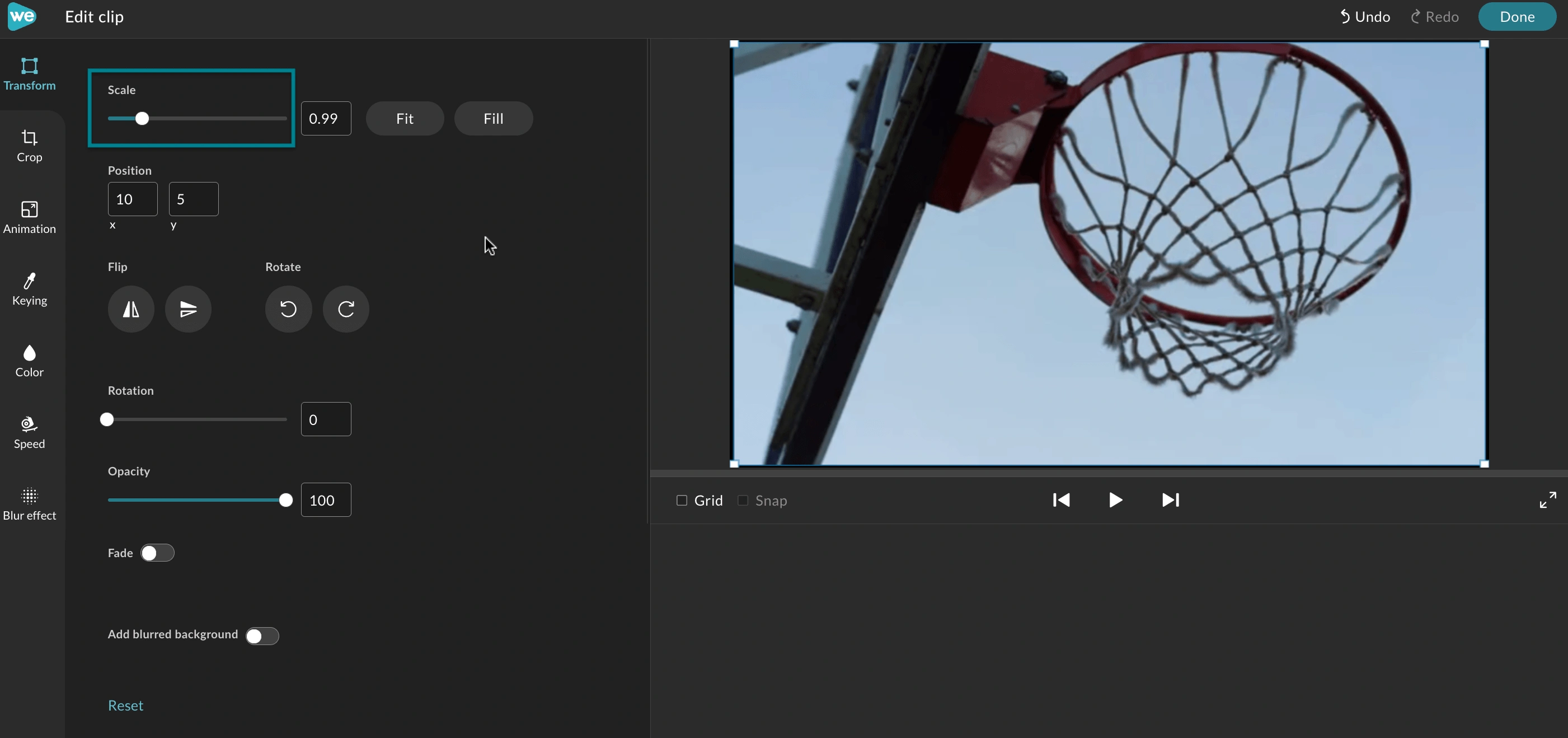The height and width of the screenshot is (738, 1568).
Task: Click Done to finish editing
Action: coord(1517,16)
